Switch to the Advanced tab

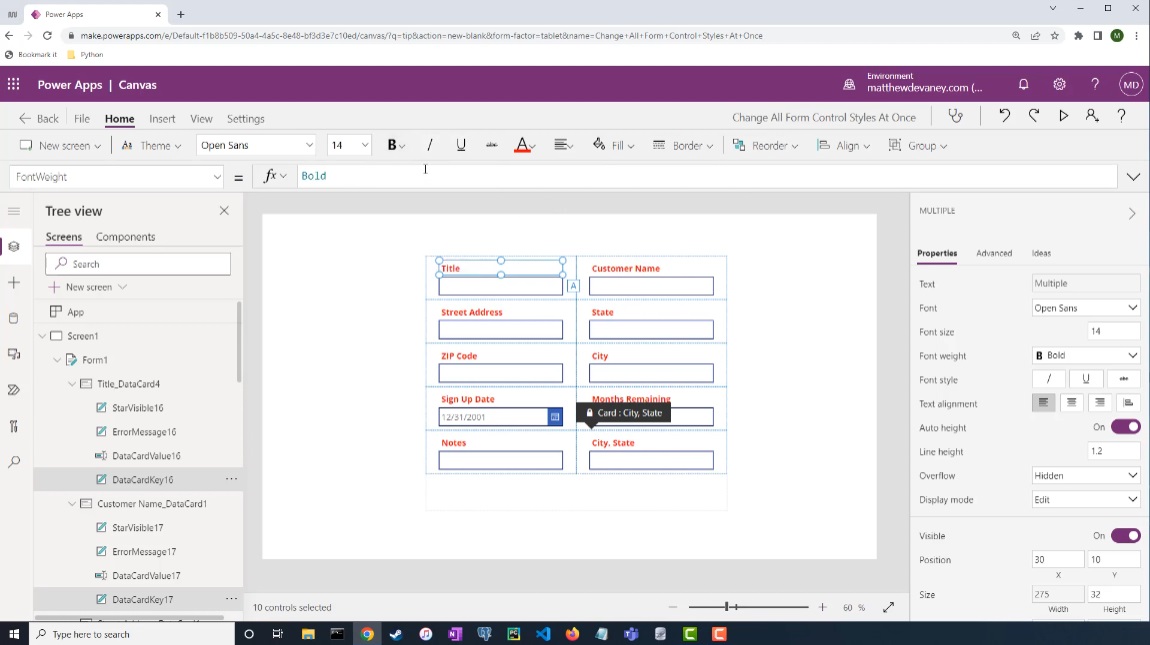pyautogui.click(x=994, y=253)
